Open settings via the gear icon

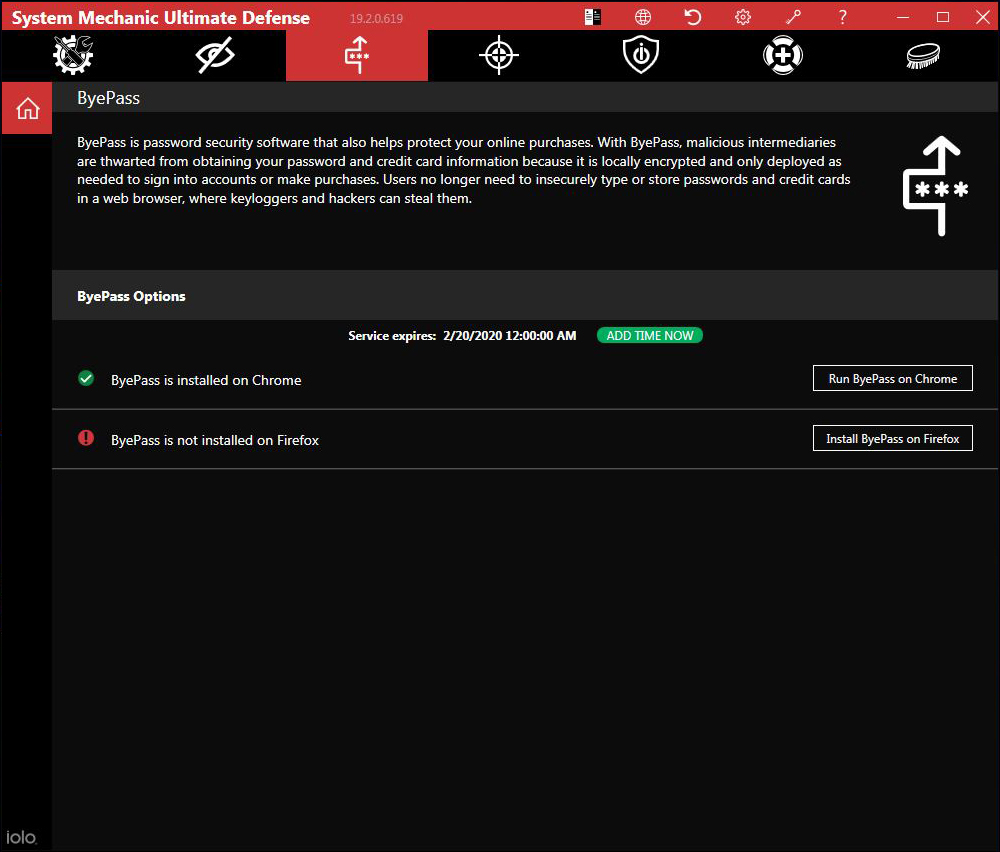point(743,17)
